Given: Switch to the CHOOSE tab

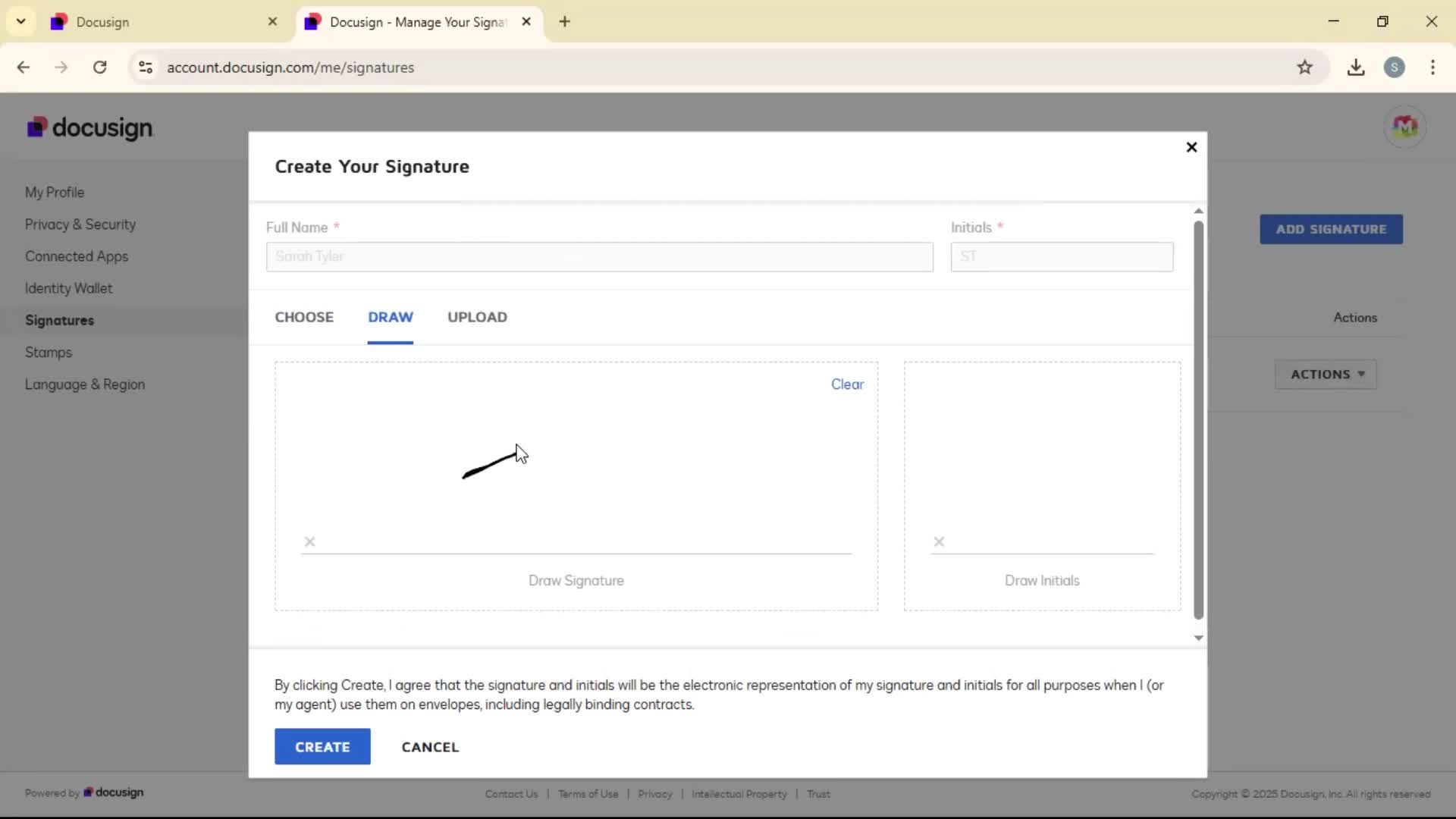Looking at the screenshot, I should (x=304, y=317).
